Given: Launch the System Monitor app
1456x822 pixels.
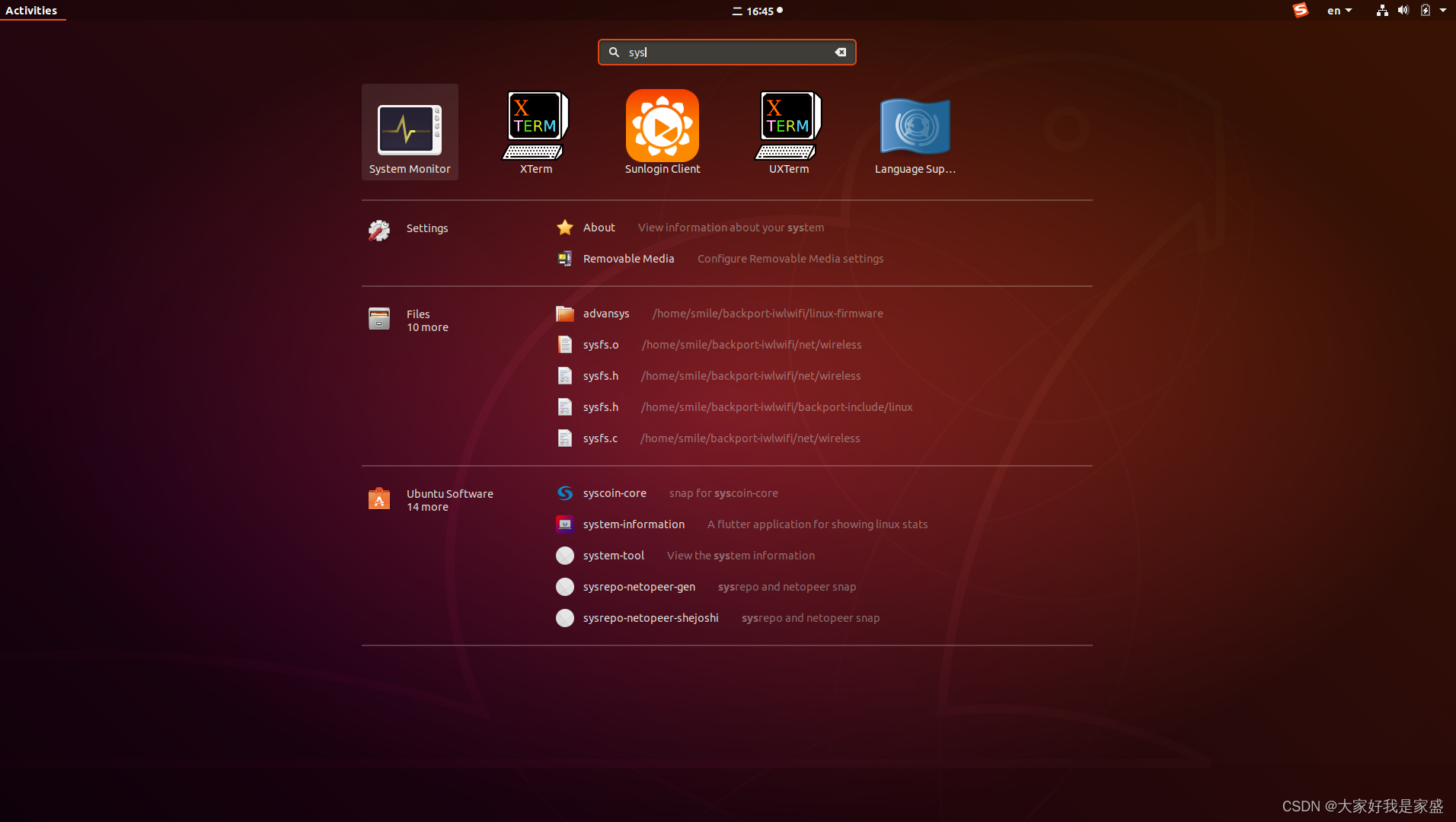Looking at the screenshot, I should (410, 132).
